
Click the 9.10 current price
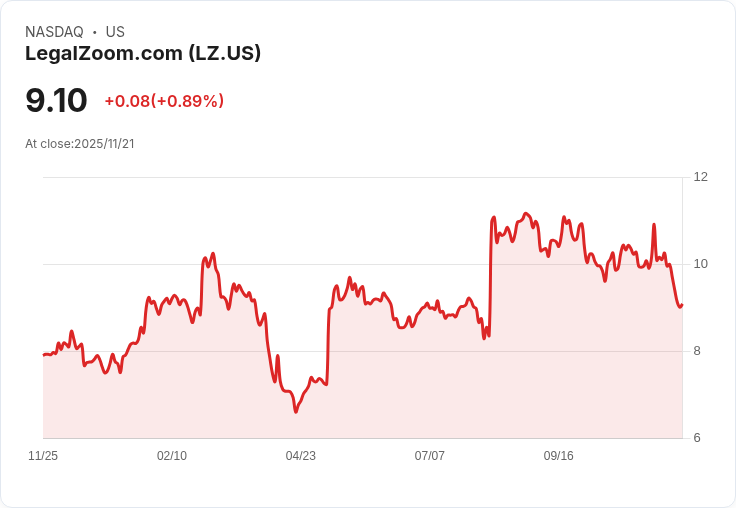coord(56,100)
